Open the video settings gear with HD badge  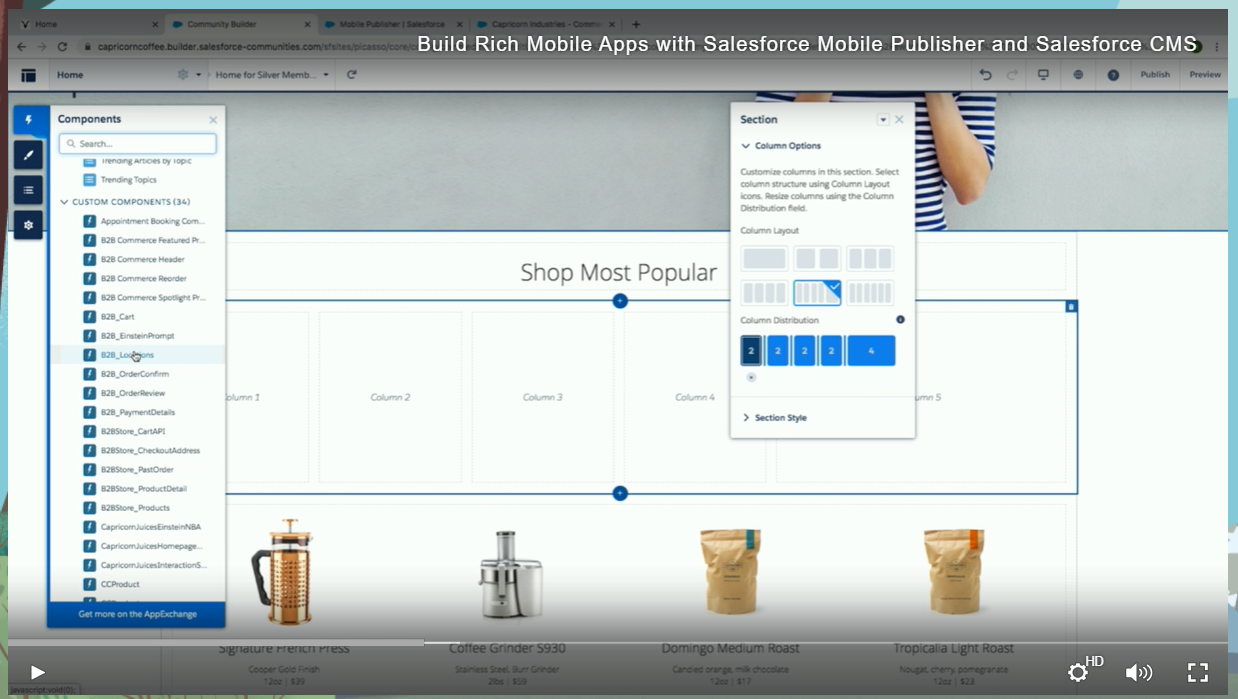tap(1079, 672)
